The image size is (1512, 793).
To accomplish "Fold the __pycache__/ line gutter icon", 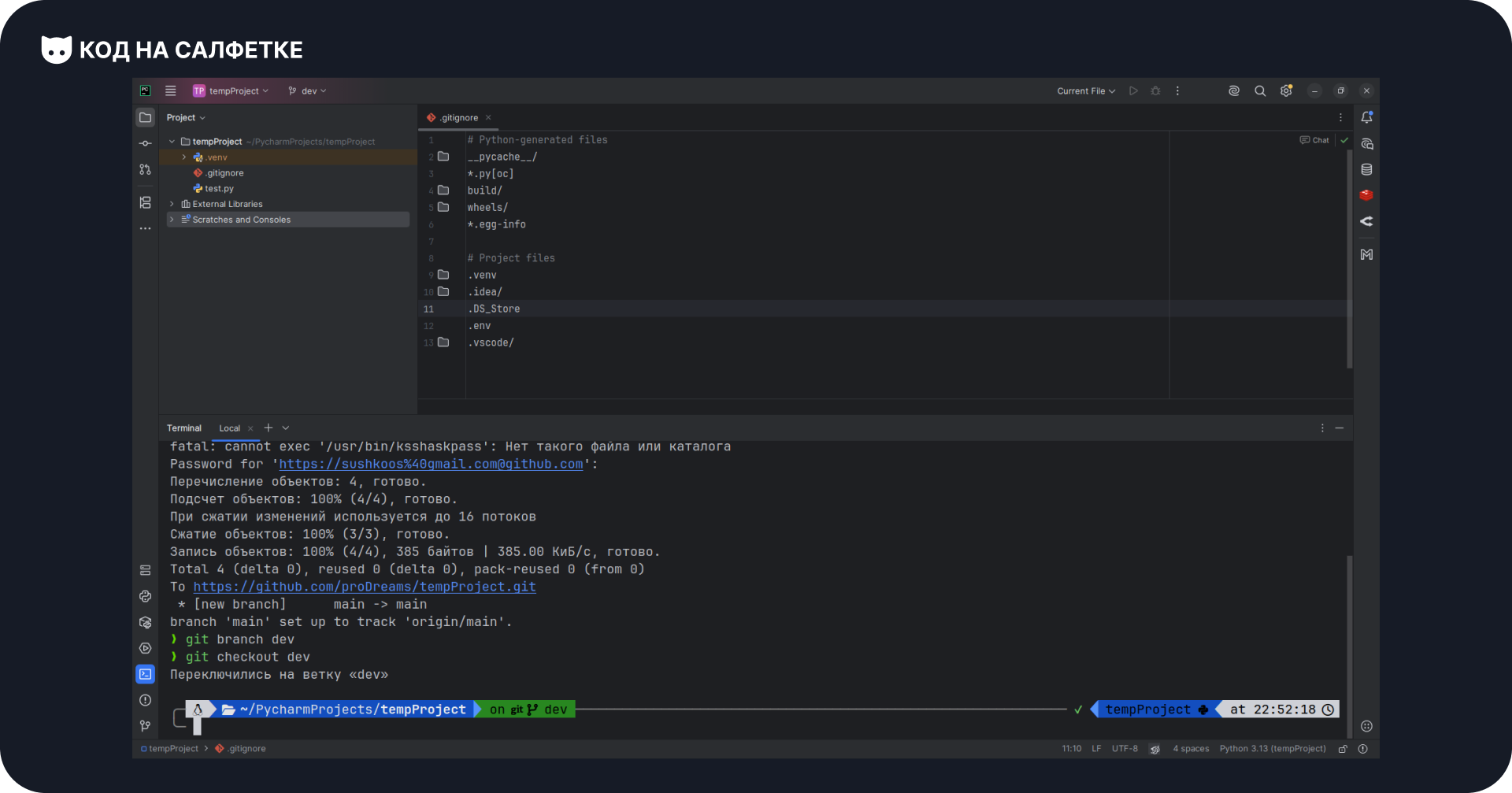I will 443,157.
